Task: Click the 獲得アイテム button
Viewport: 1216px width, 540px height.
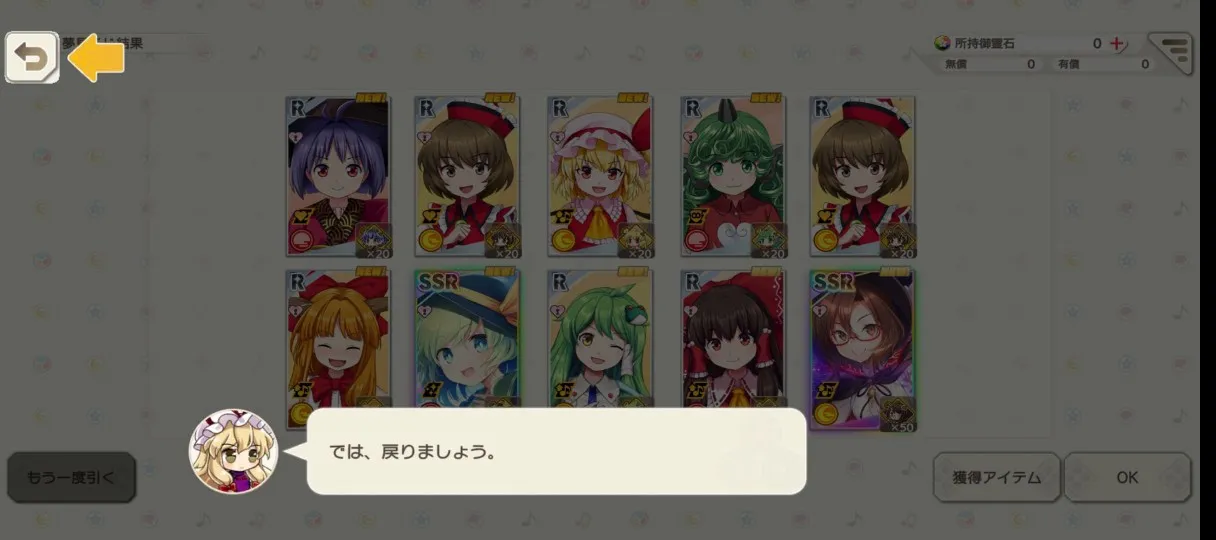Action: (x=996, y=477)
